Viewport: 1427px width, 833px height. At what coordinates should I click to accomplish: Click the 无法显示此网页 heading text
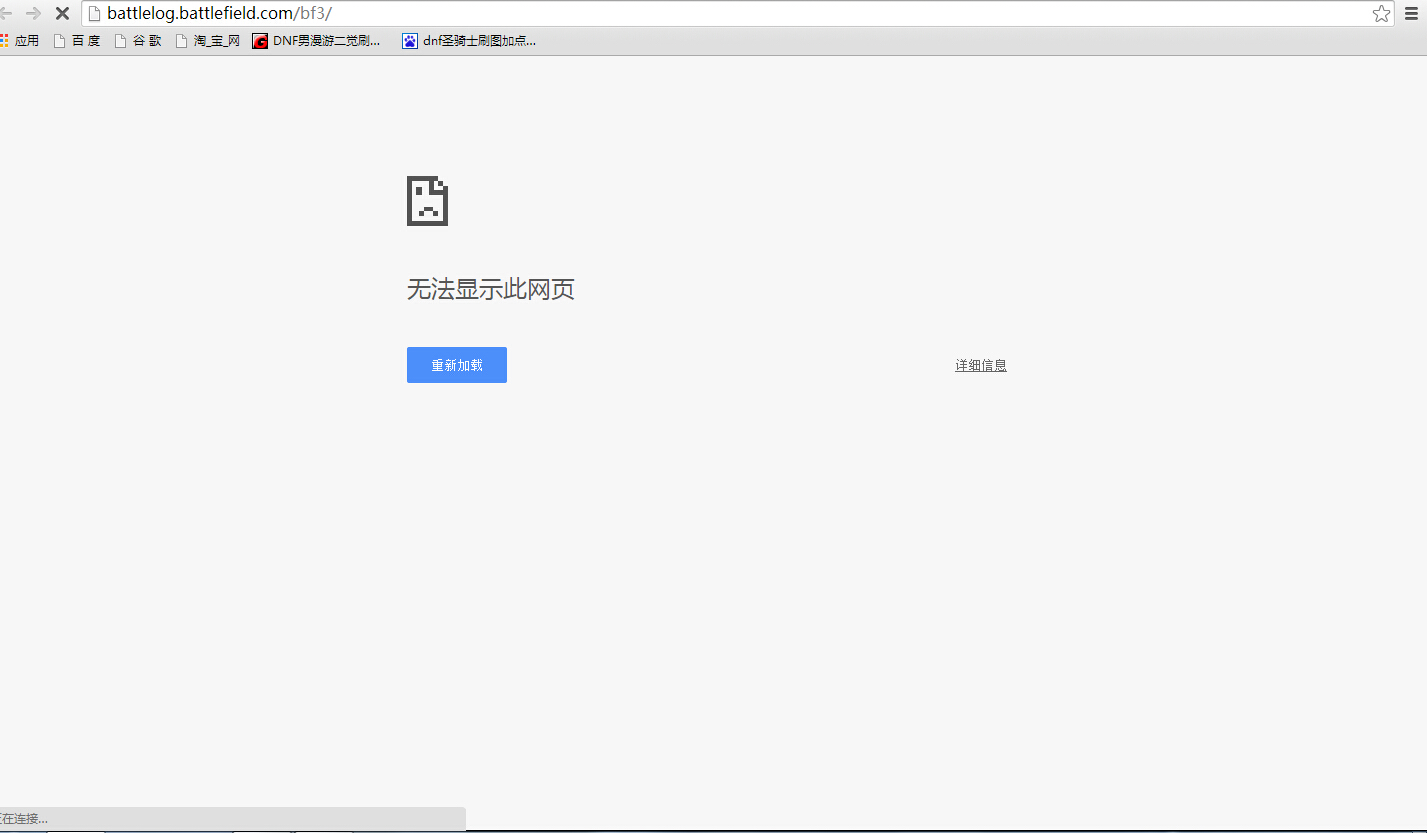coord(490,290)
